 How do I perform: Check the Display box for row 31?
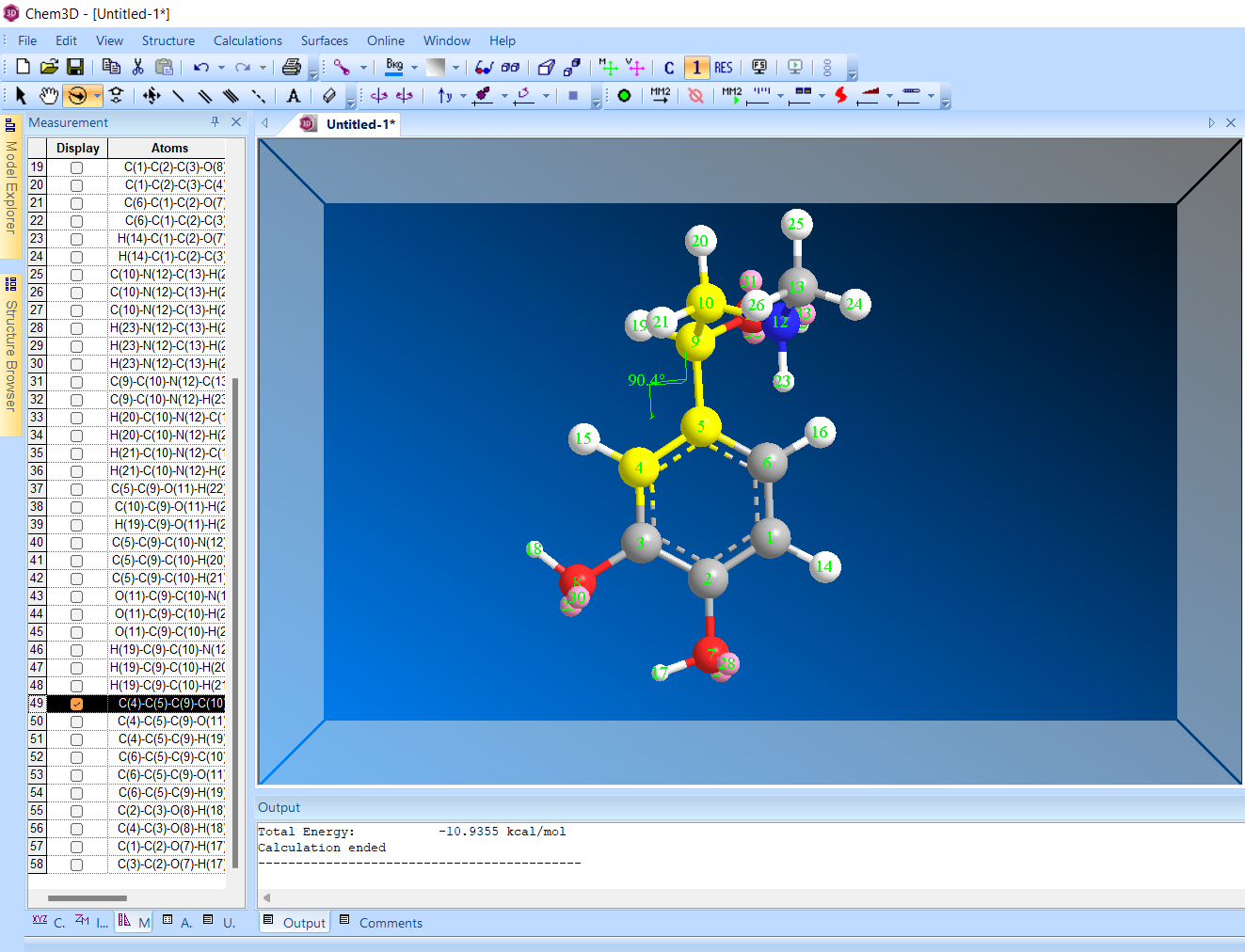coord(77,382)
